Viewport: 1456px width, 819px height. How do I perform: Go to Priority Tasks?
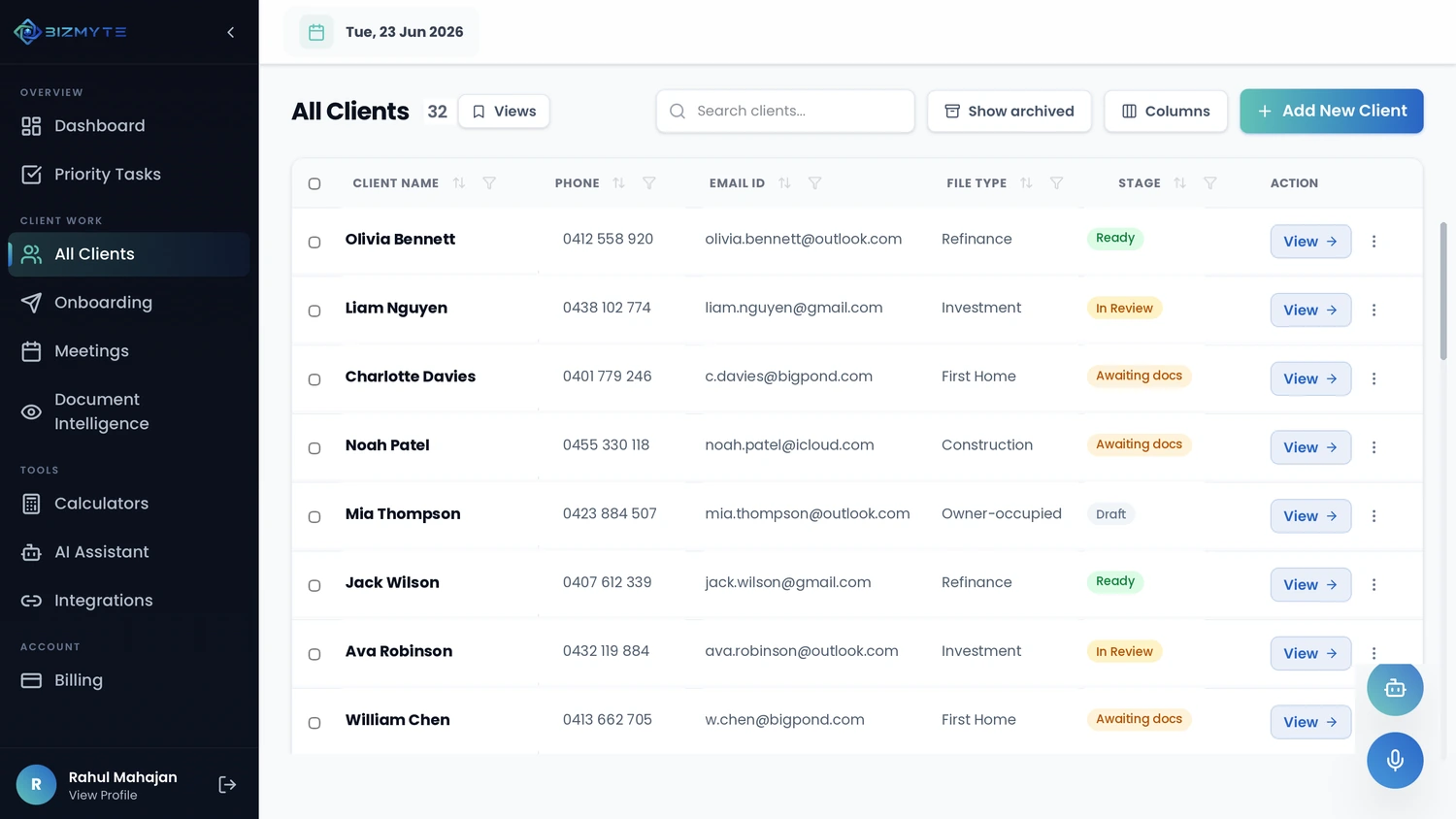(x=129, y=175)
